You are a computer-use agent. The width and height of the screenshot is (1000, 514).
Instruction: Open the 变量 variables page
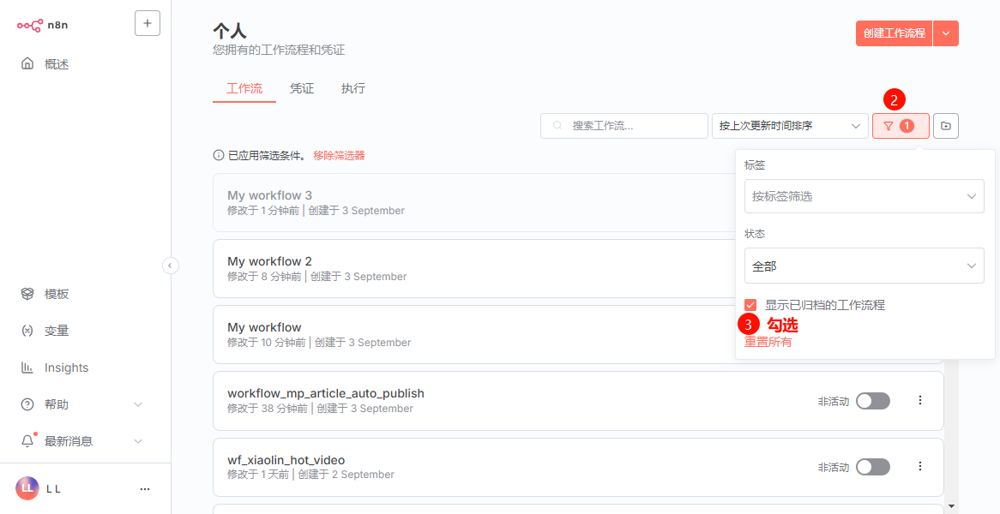coord(57,331)
